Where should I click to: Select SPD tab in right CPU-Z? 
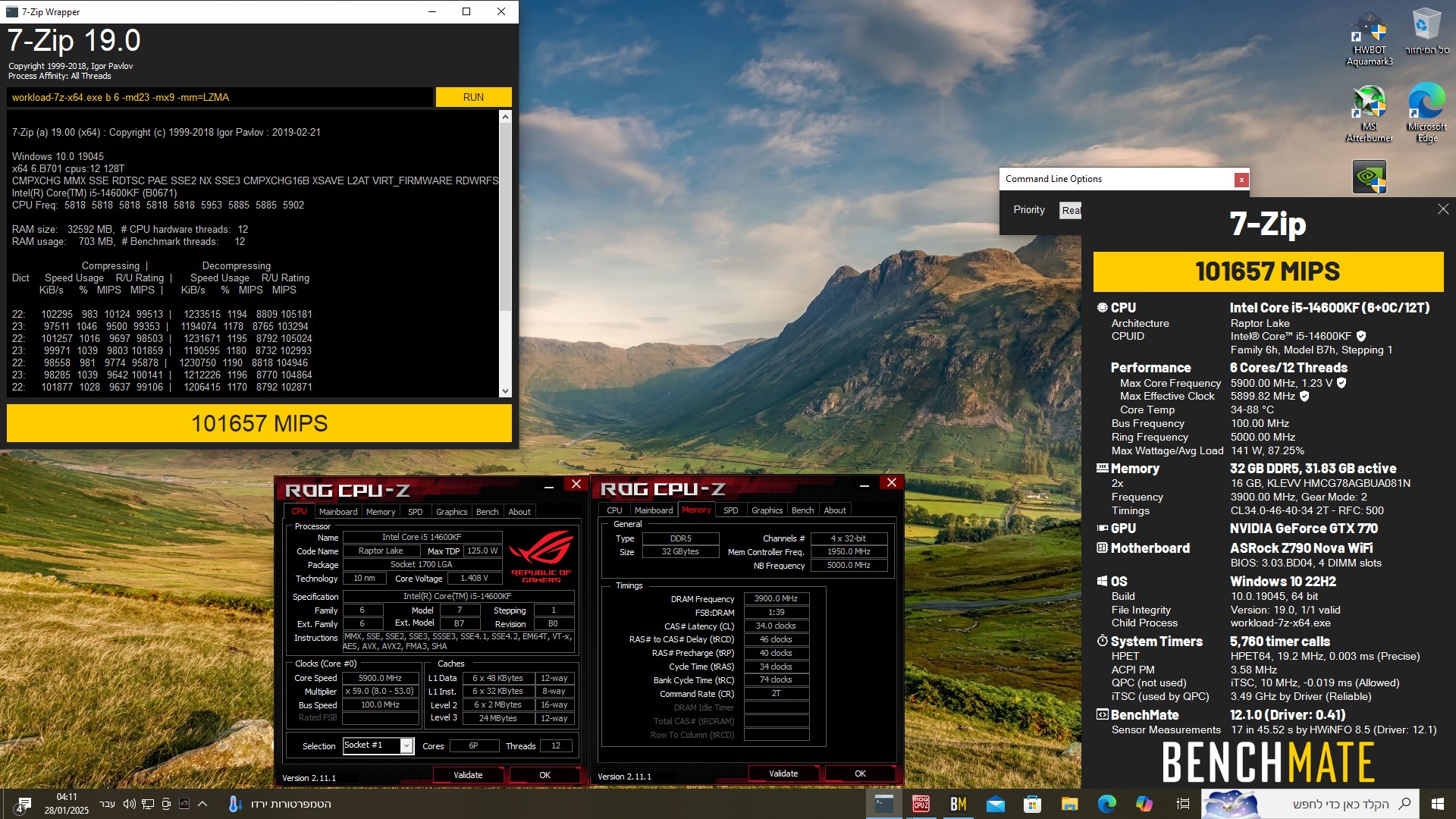pos(731,510)
